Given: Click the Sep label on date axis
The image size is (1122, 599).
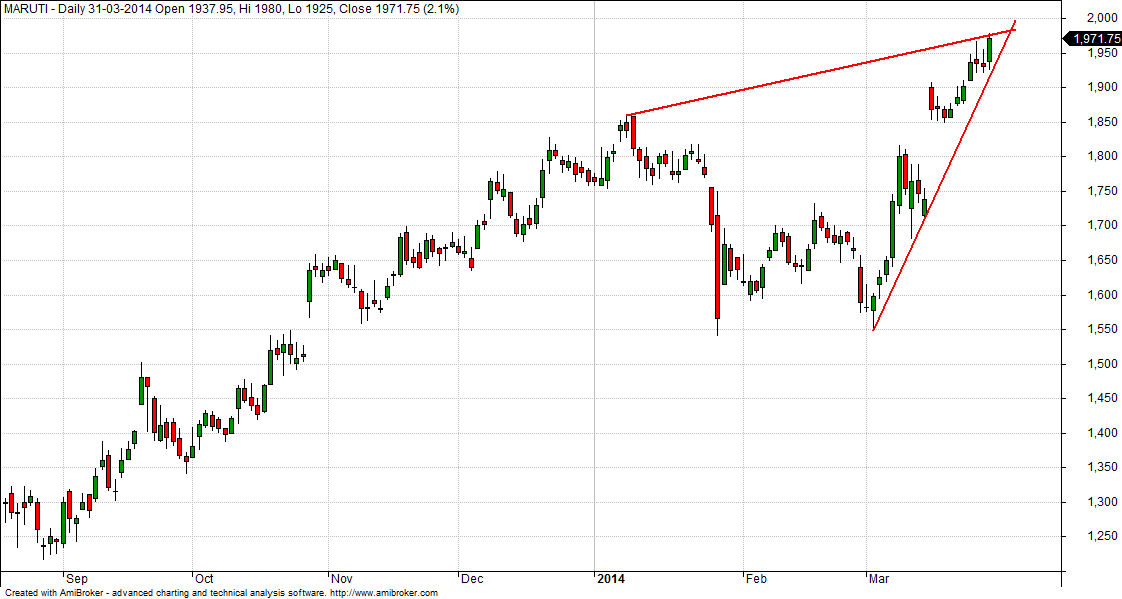Looking at the screenshot, I should [x=76, y=578].
